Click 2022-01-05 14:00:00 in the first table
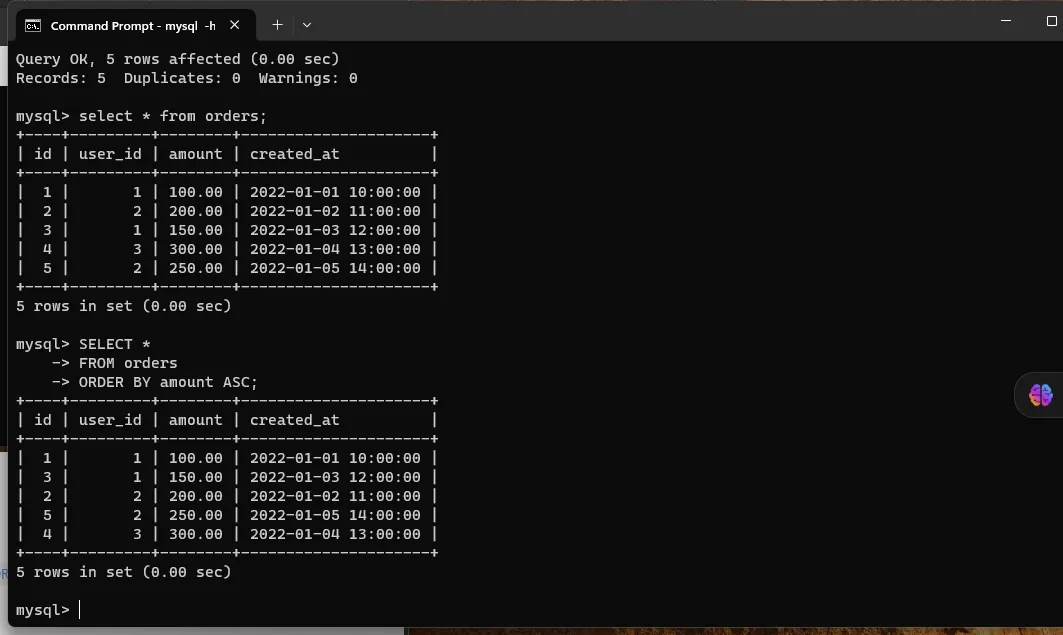This screenshot has height=635, width=1063. pos(335,268)
